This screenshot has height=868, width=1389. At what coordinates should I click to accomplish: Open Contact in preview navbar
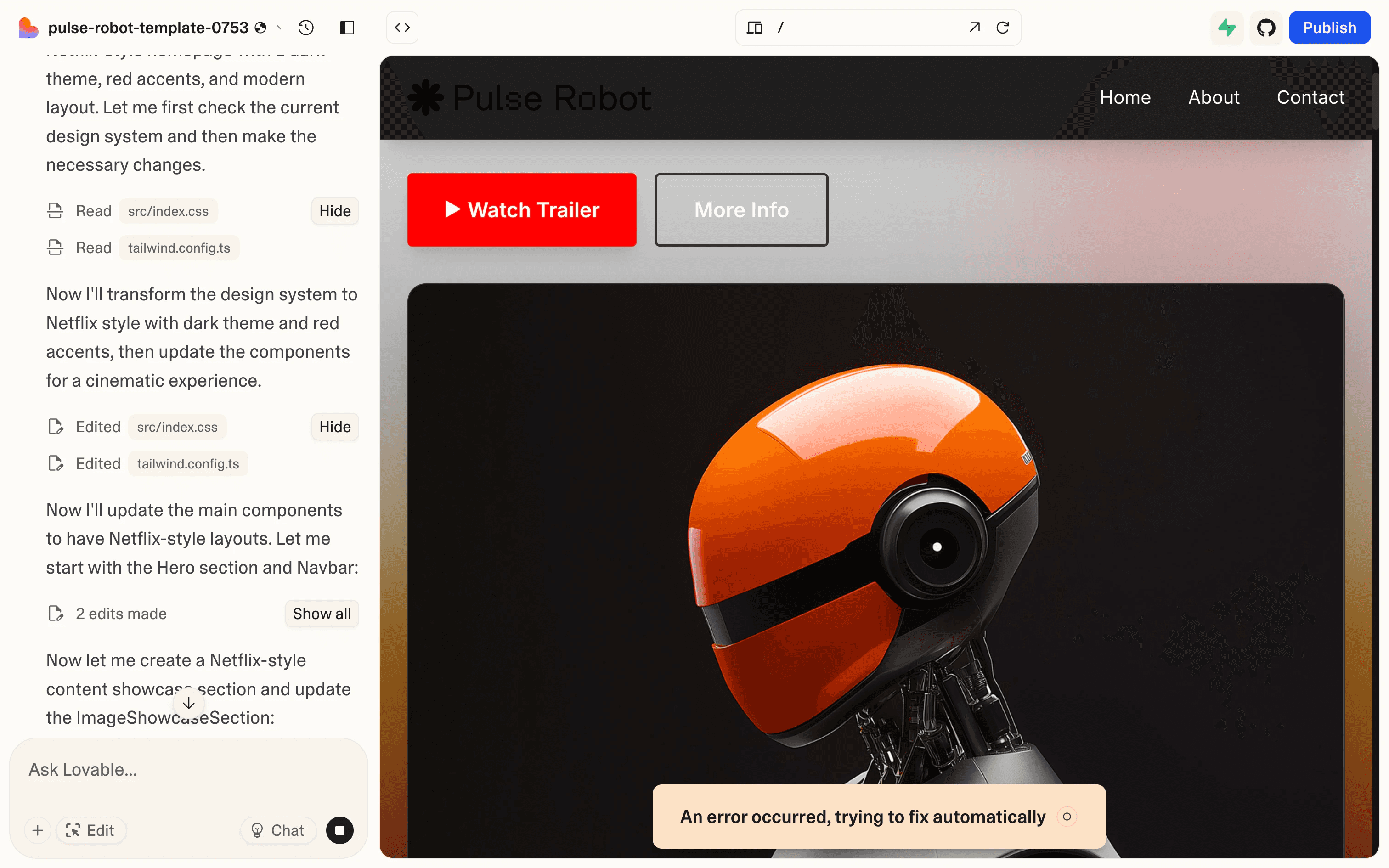click(1310, 97)
